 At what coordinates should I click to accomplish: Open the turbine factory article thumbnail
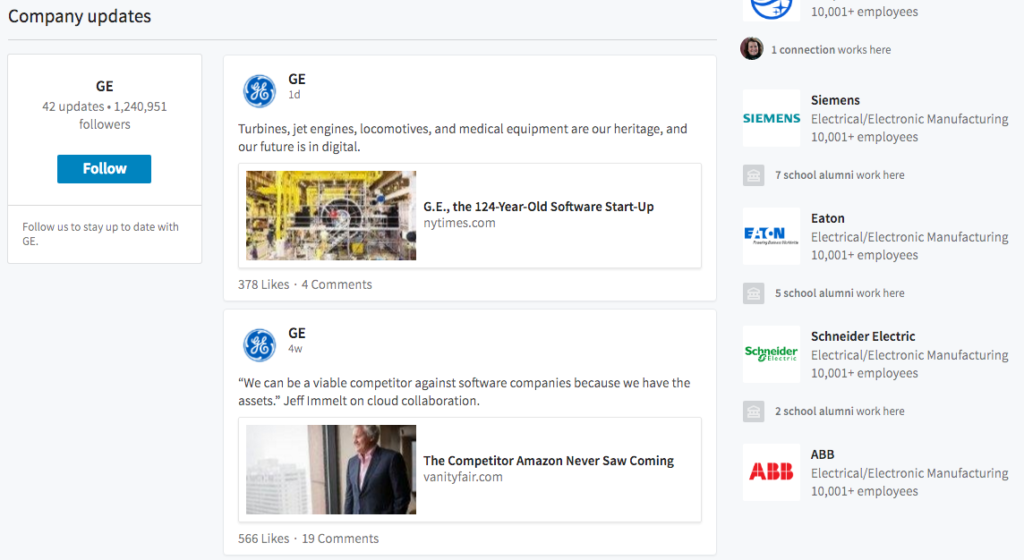330,215
